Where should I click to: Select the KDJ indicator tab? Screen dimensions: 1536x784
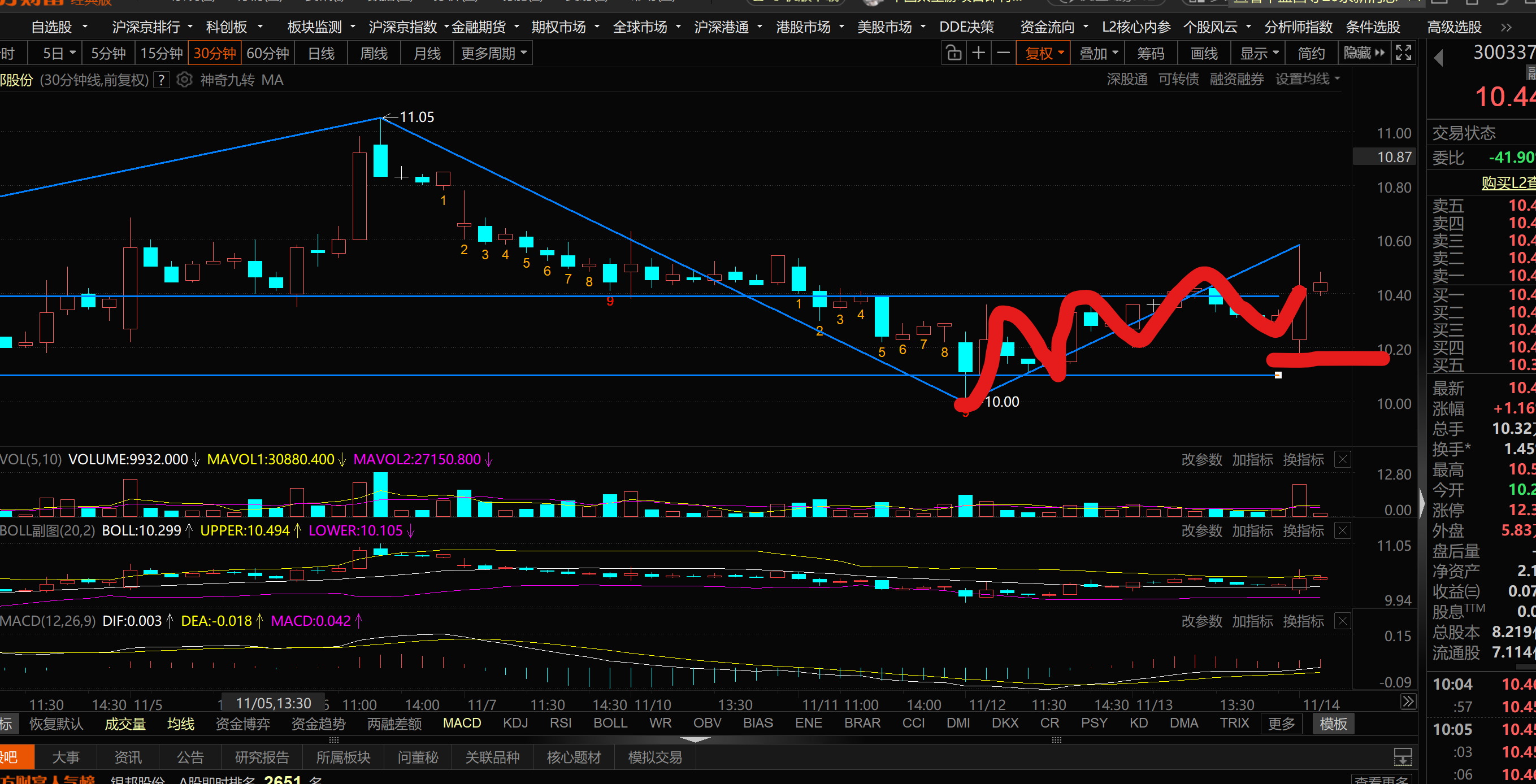[x=515, y=723]
